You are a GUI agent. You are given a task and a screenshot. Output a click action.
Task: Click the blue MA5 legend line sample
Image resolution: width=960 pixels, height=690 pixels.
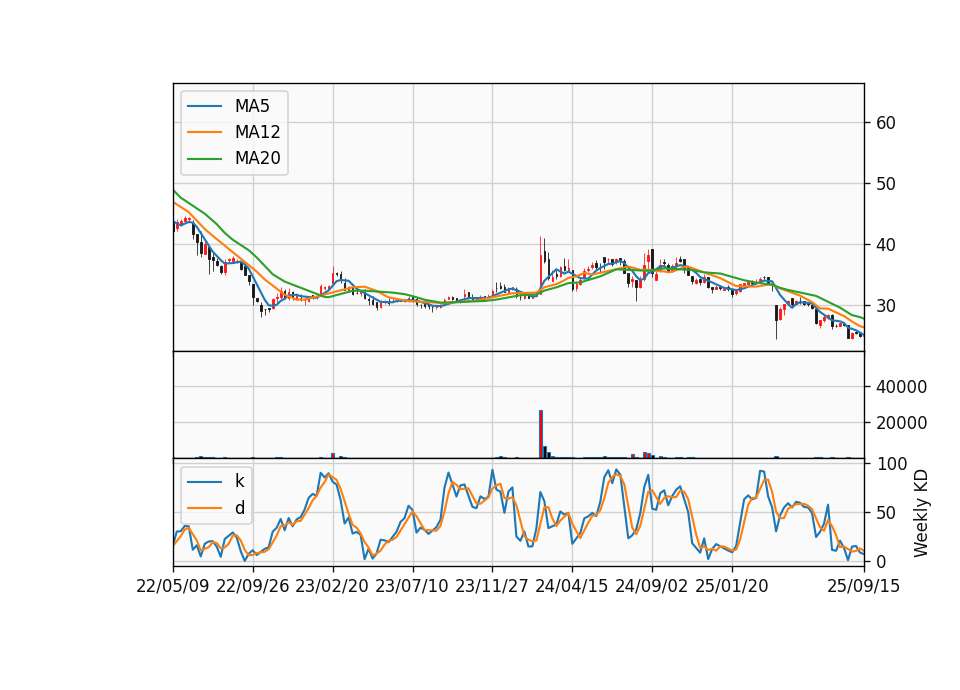[x=204, y=106]
